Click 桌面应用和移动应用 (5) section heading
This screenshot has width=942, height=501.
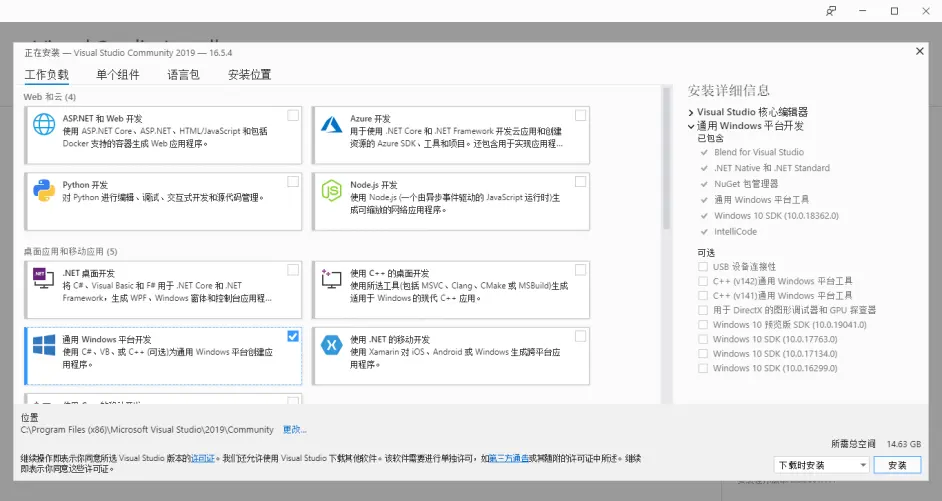[x=70, y=251]
